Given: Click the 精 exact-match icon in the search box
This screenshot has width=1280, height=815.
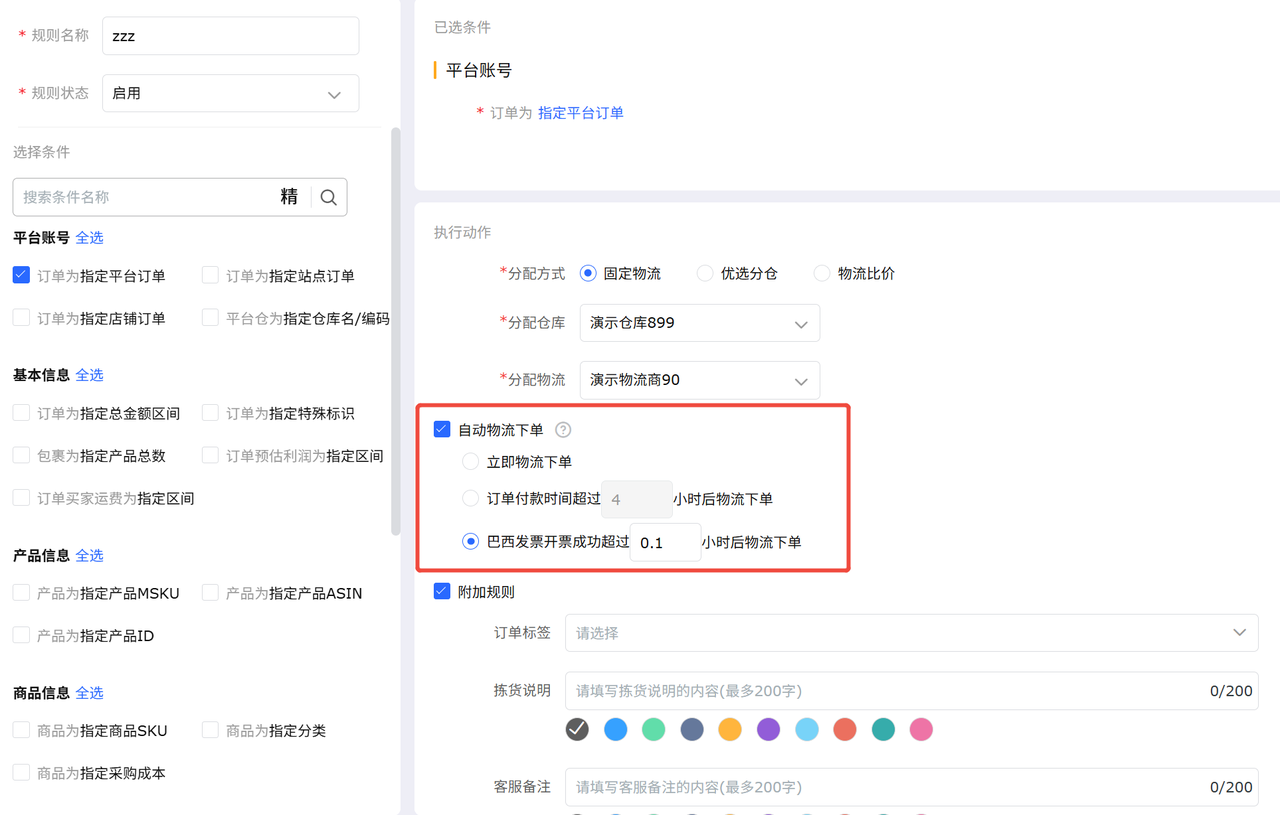Looking at the screenshot, I should click(x=289, y=197).
